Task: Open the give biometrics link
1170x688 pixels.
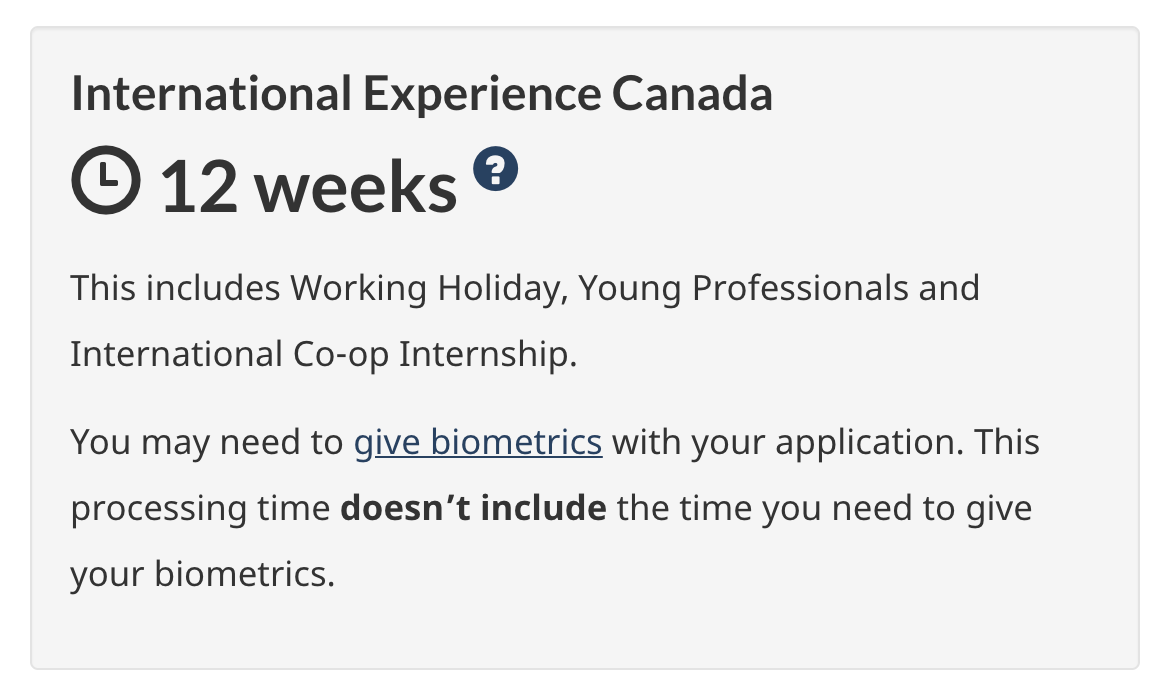Action: click(478, 441)
